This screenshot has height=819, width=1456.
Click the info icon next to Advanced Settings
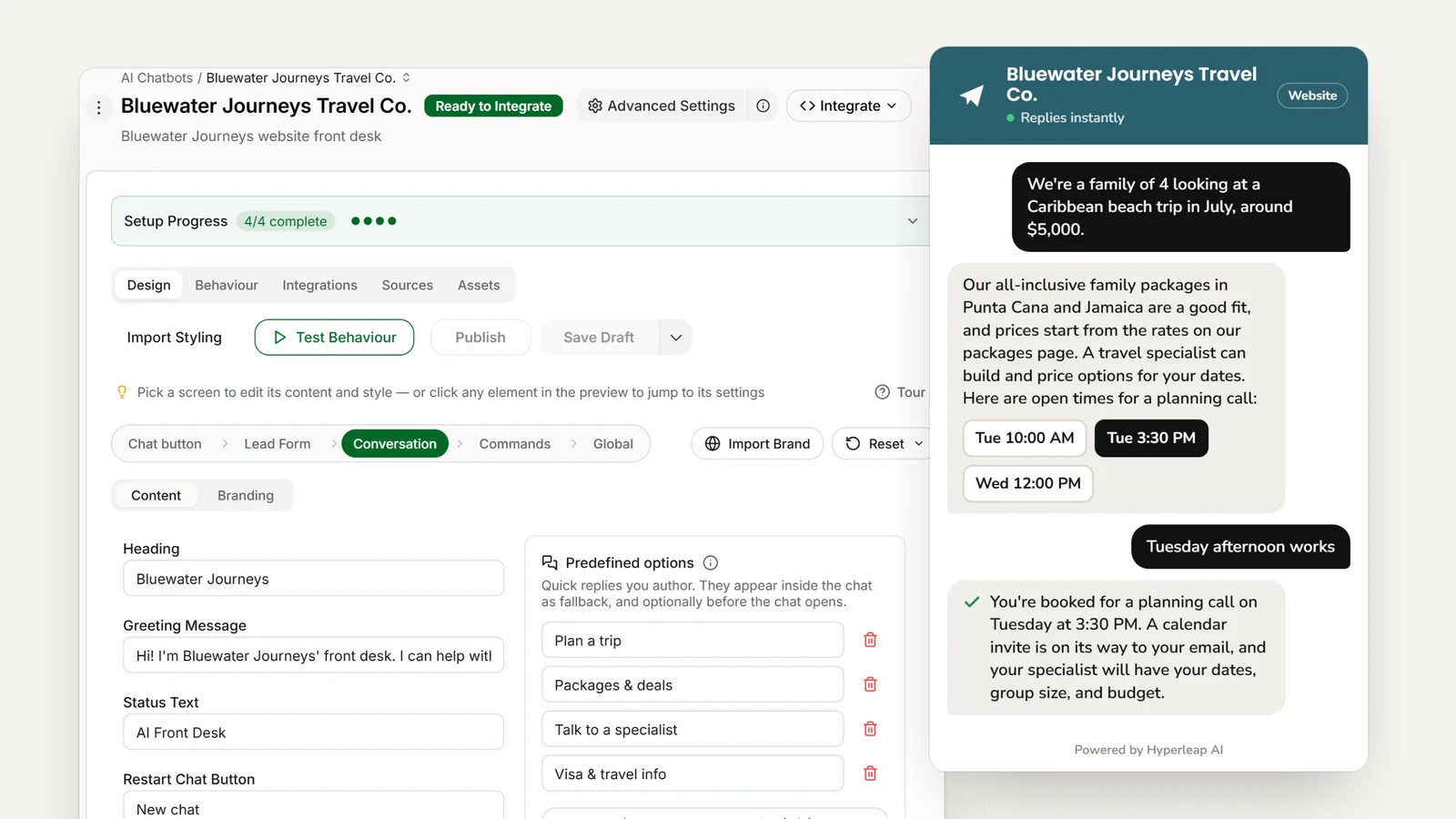[763, 106]
